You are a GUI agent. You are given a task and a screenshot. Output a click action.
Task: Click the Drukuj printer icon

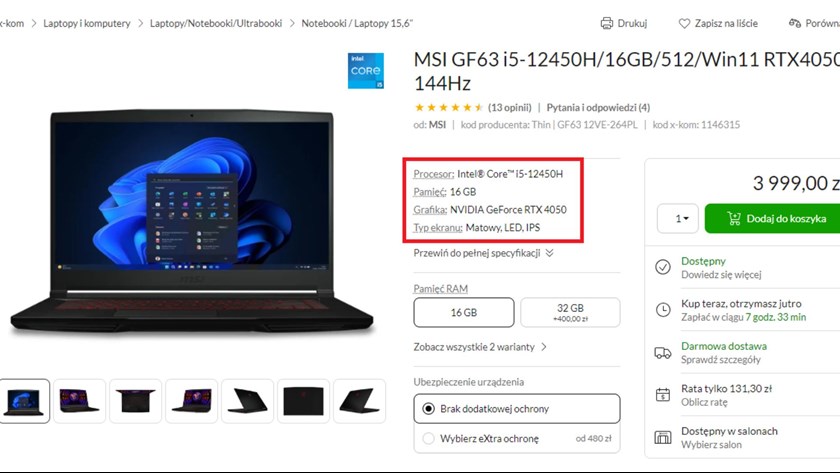(x=606, y=23)
